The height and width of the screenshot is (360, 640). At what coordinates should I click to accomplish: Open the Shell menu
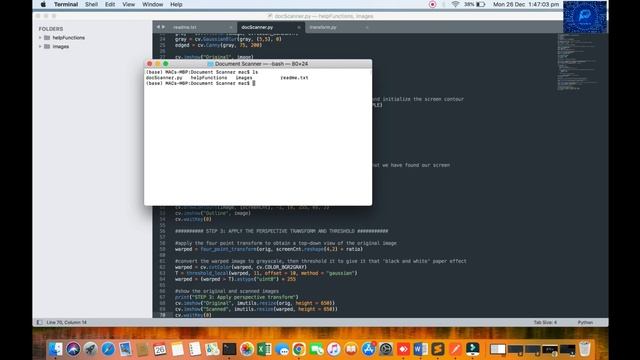pos(91,4)
